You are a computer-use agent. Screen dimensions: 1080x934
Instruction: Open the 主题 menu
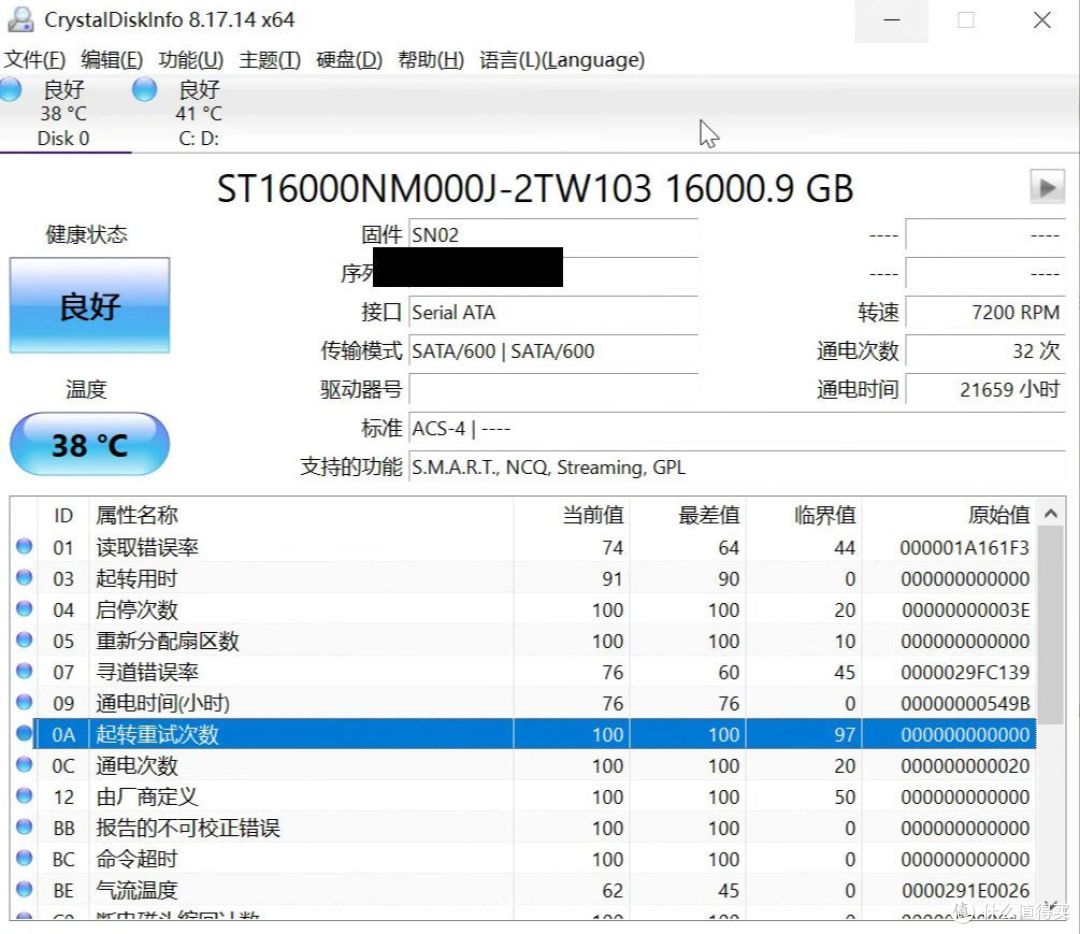pos(262,60)
